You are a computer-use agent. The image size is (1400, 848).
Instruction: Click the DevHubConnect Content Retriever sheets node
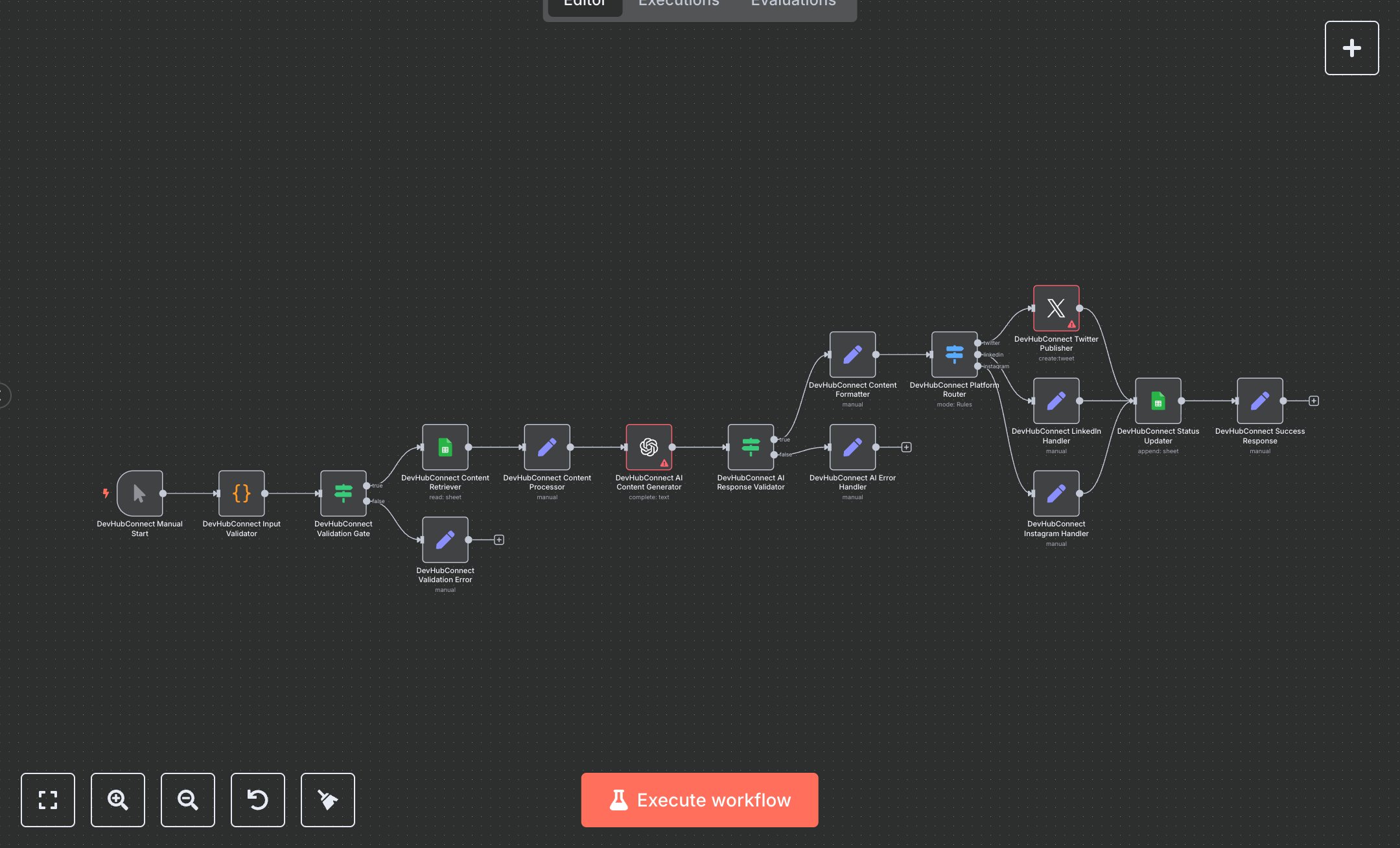click(x=445, y=447)
